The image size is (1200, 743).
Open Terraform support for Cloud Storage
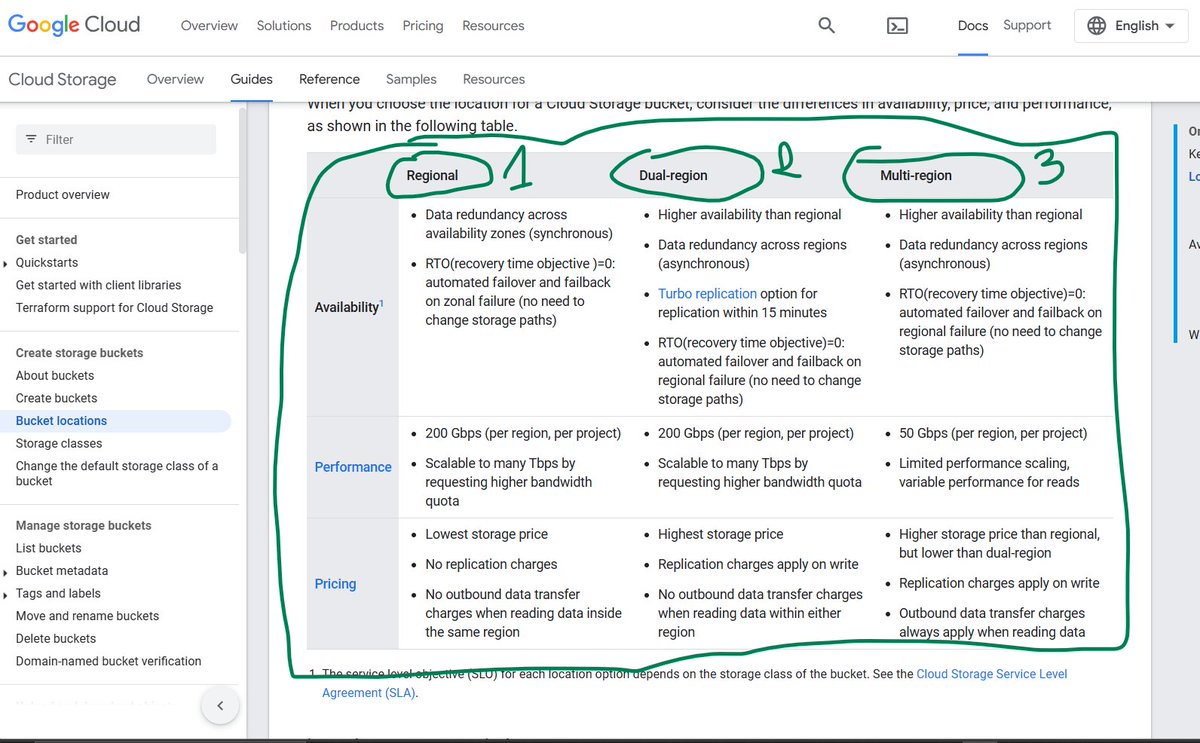point(114,308)
